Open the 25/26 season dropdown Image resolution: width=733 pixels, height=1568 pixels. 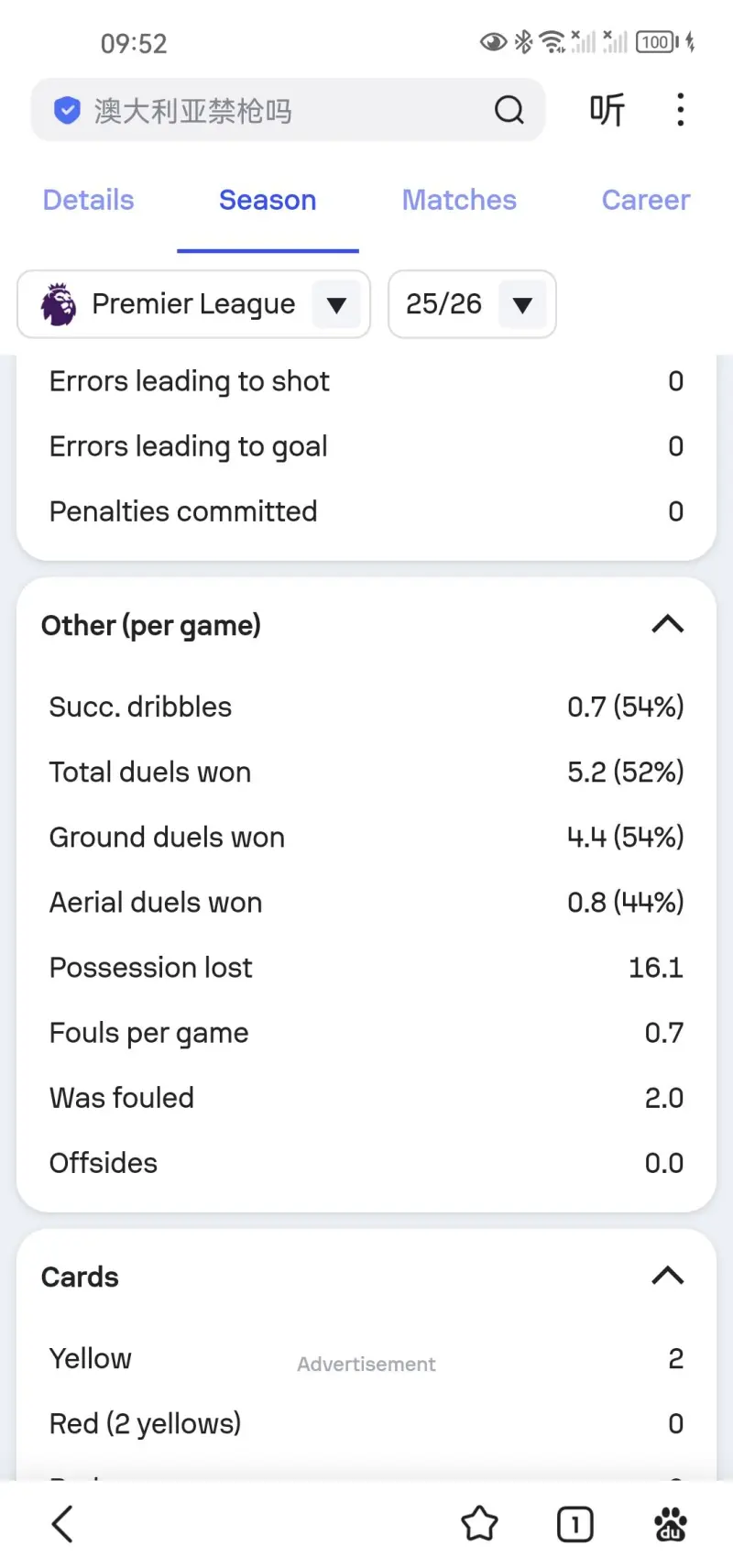[522, 304]
